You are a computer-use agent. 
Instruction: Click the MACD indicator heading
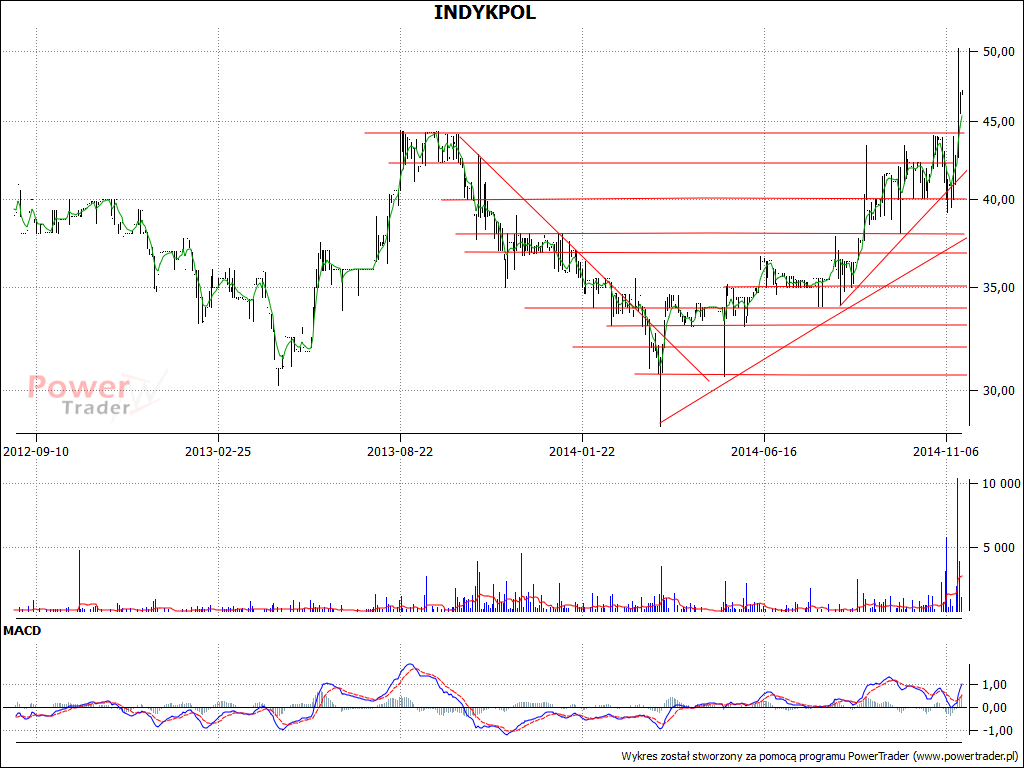(22, 631)
